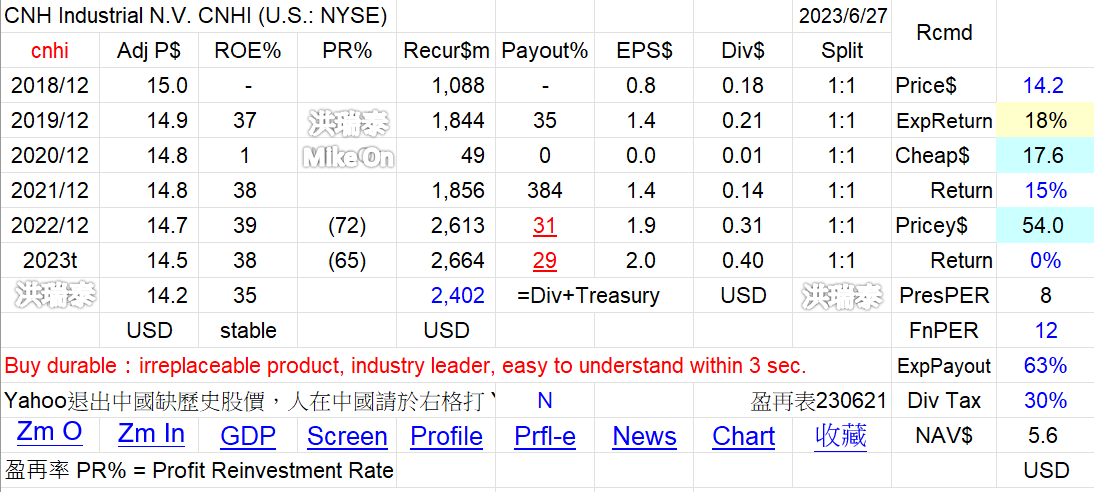This screenshot has width=1094, height=492.
Task: Open the Prfl-e link
Action: click(x=545, y=437)
